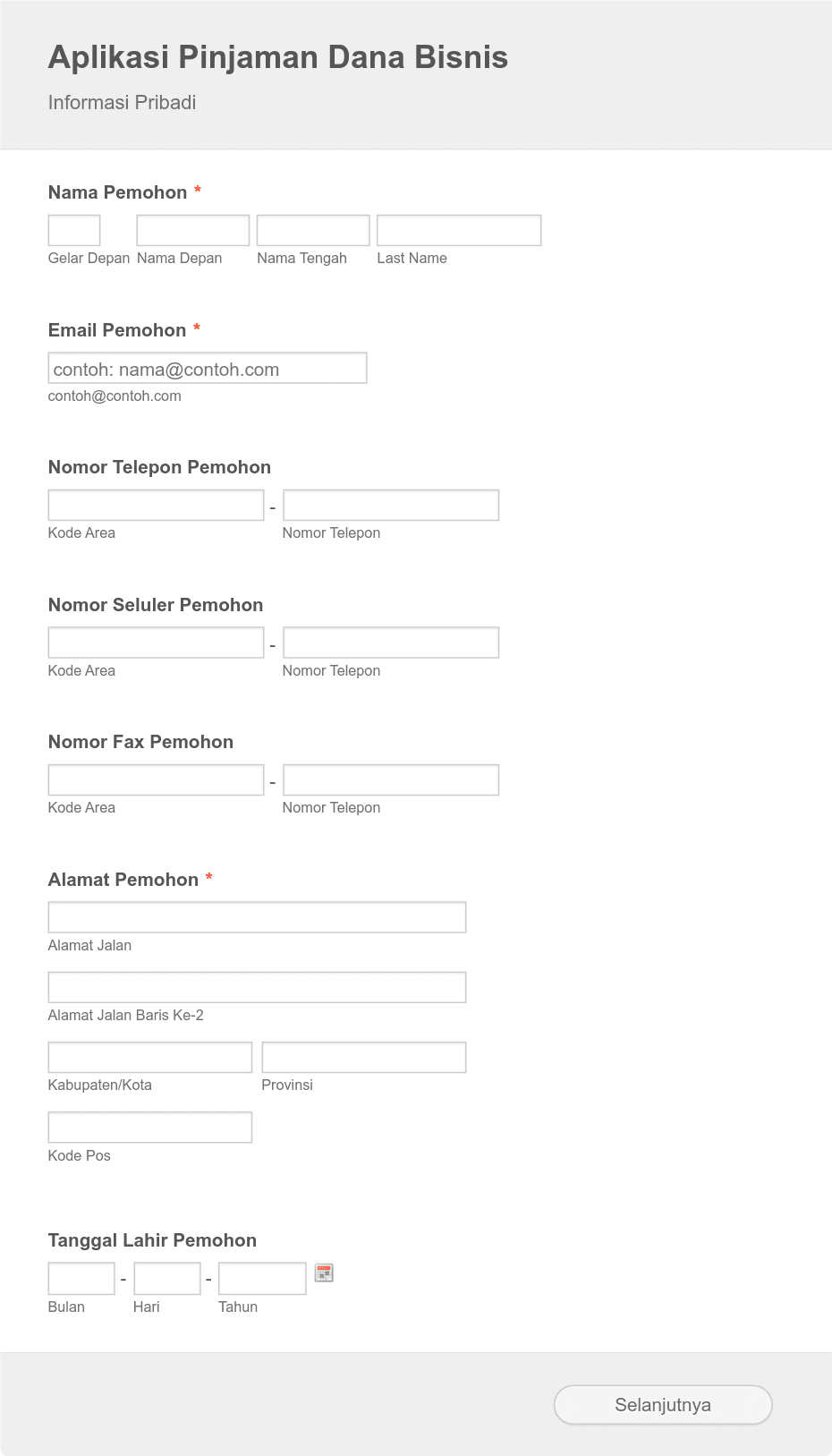Click the Nama Depan input field
The height and width of the screenshot is (1456, 832).
click(x=191, y=229)
